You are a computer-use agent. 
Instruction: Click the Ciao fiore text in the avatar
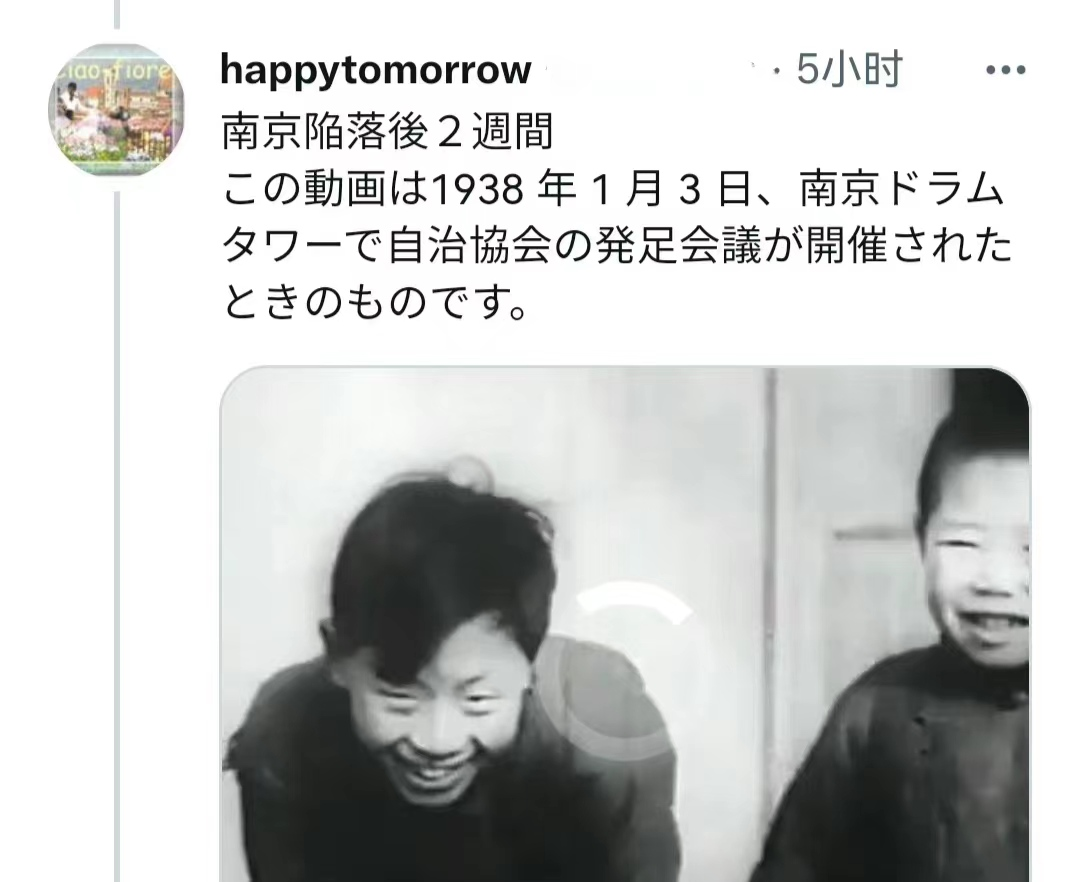112,70
